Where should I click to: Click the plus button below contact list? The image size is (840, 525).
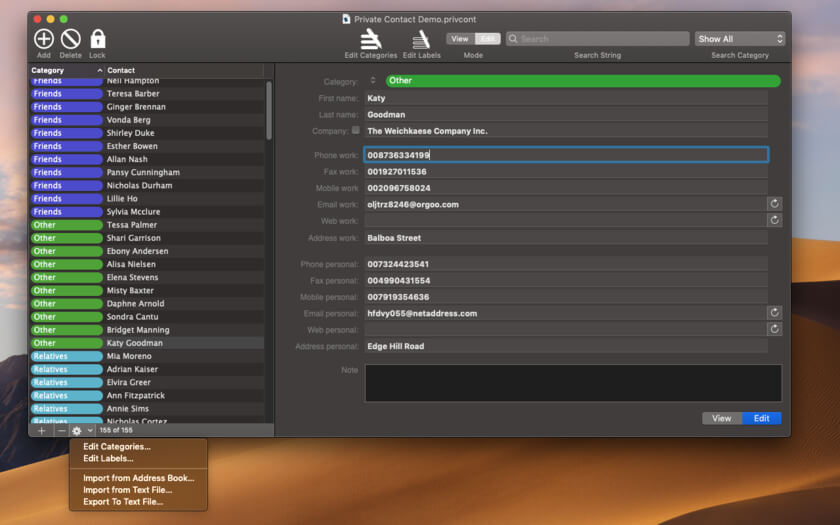(42, 430)
